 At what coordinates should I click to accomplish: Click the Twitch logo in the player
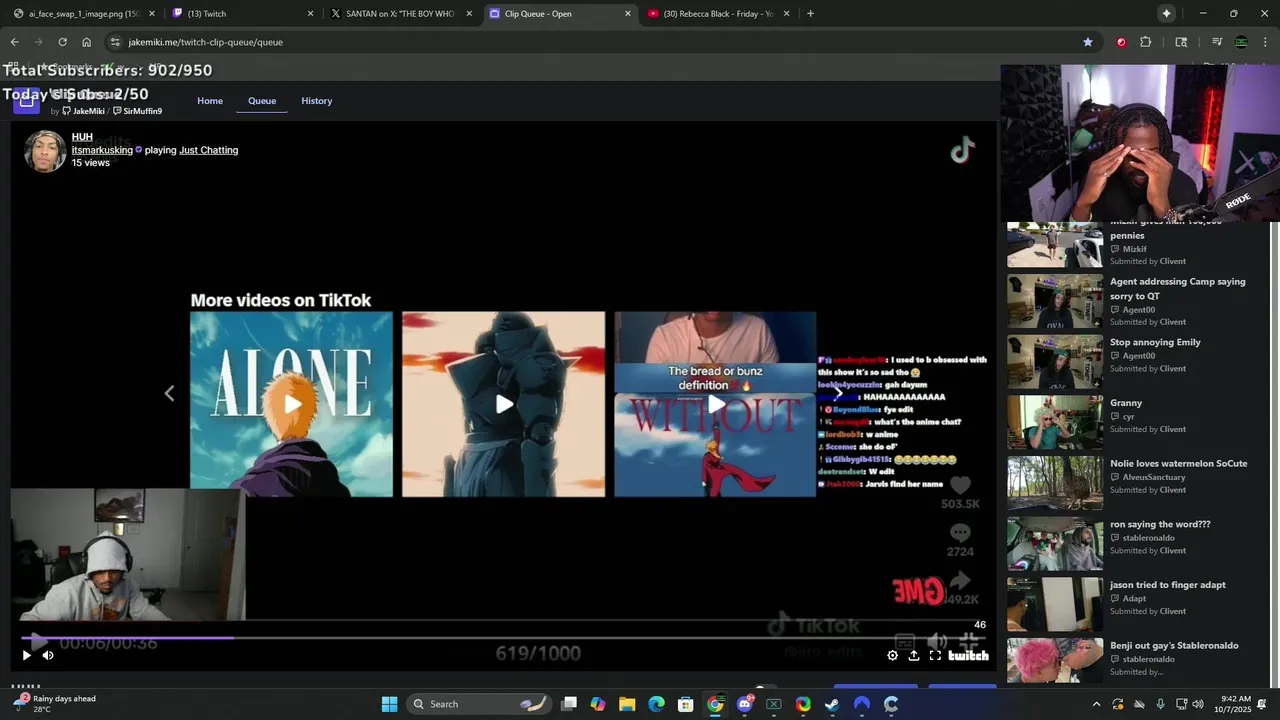(968, 656)
